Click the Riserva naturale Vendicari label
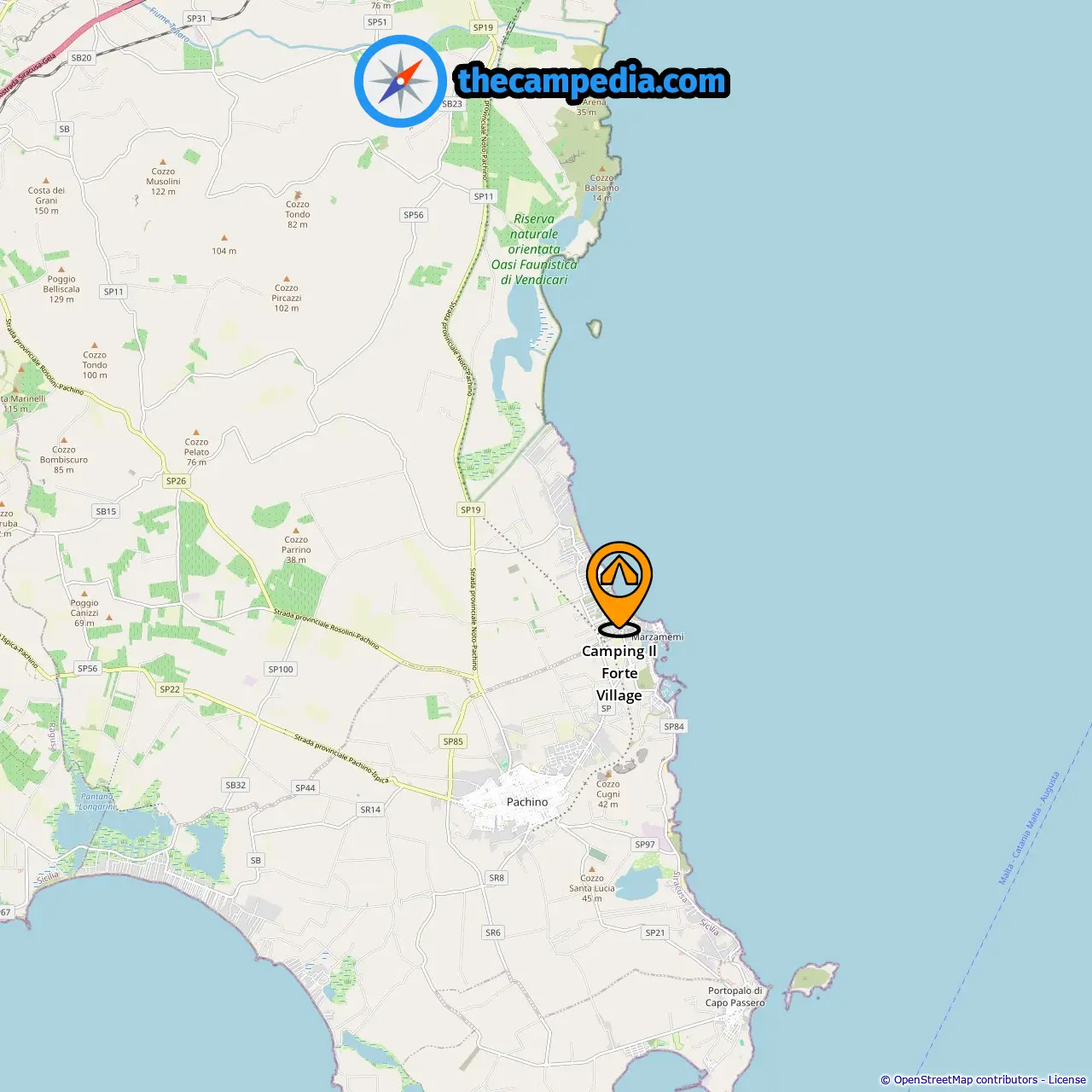 [534, 249]
